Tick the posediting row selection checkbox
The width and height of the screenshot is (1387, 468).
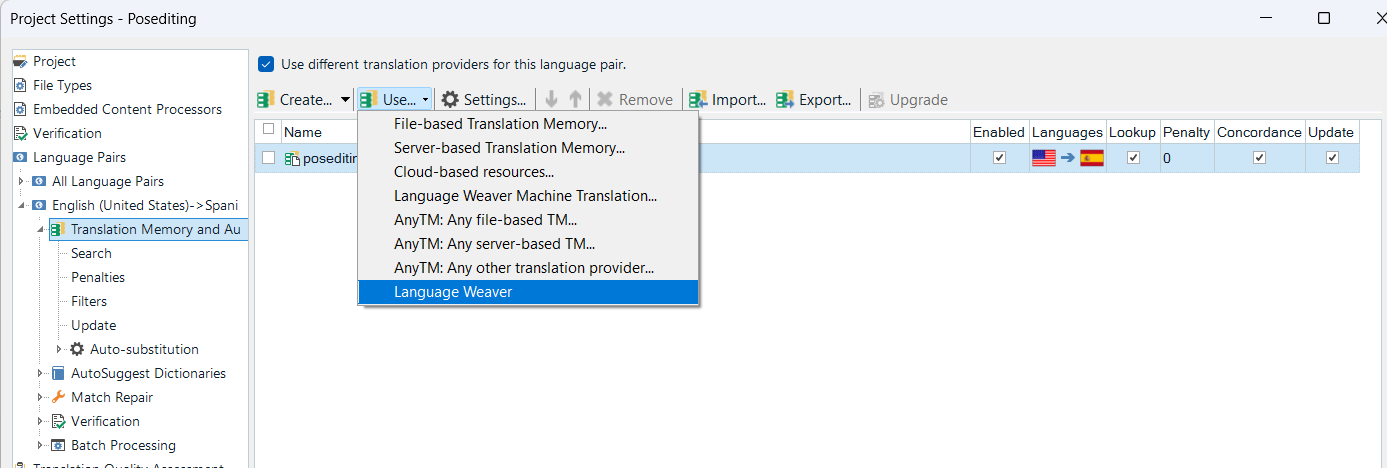pyautogui.click(x=268, y=157)
